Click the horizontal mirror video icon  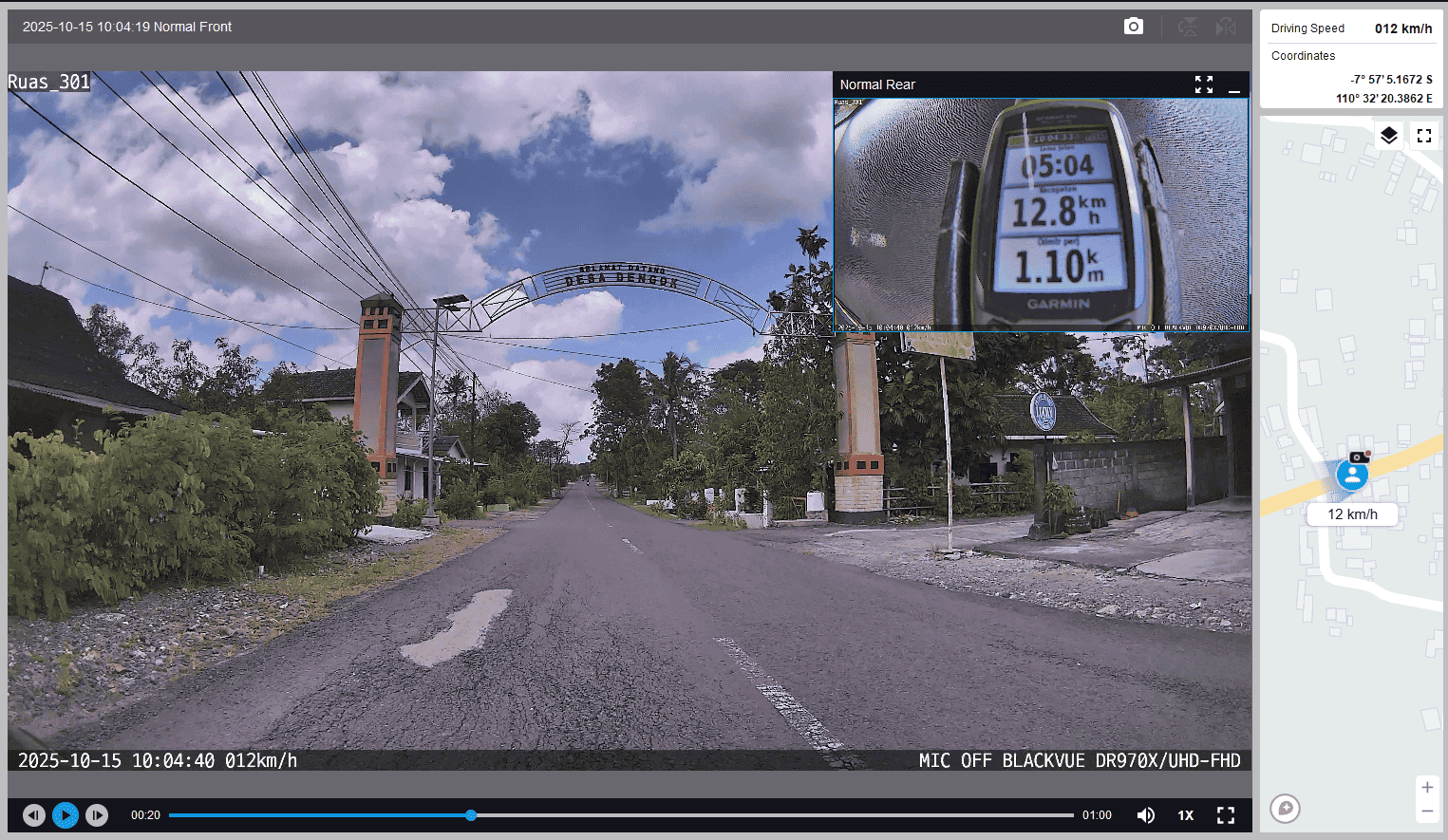pos(1226,27)
